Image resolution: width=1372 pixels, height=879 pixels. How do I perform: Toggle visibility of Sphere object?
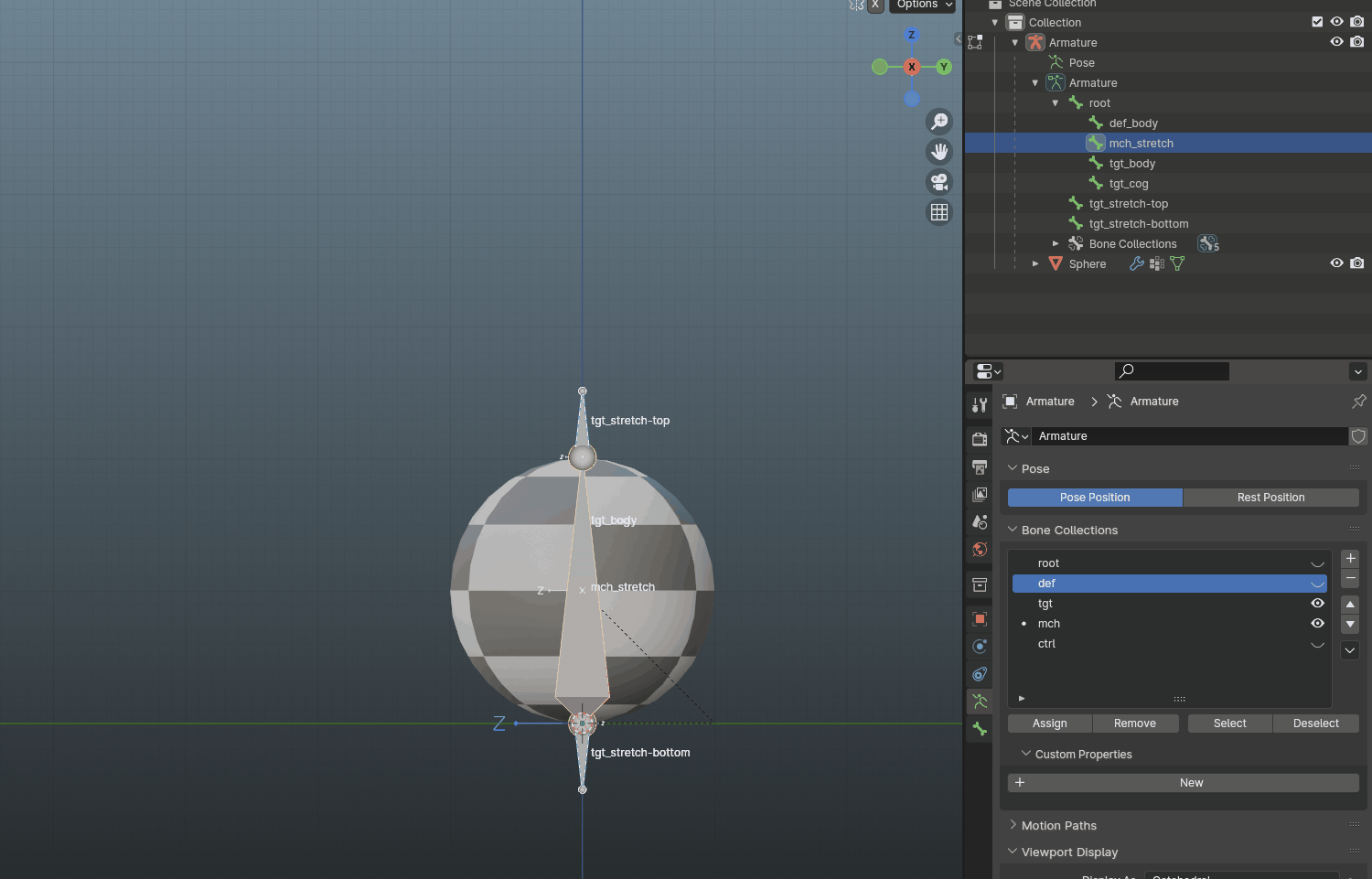tap(1336, 263)
